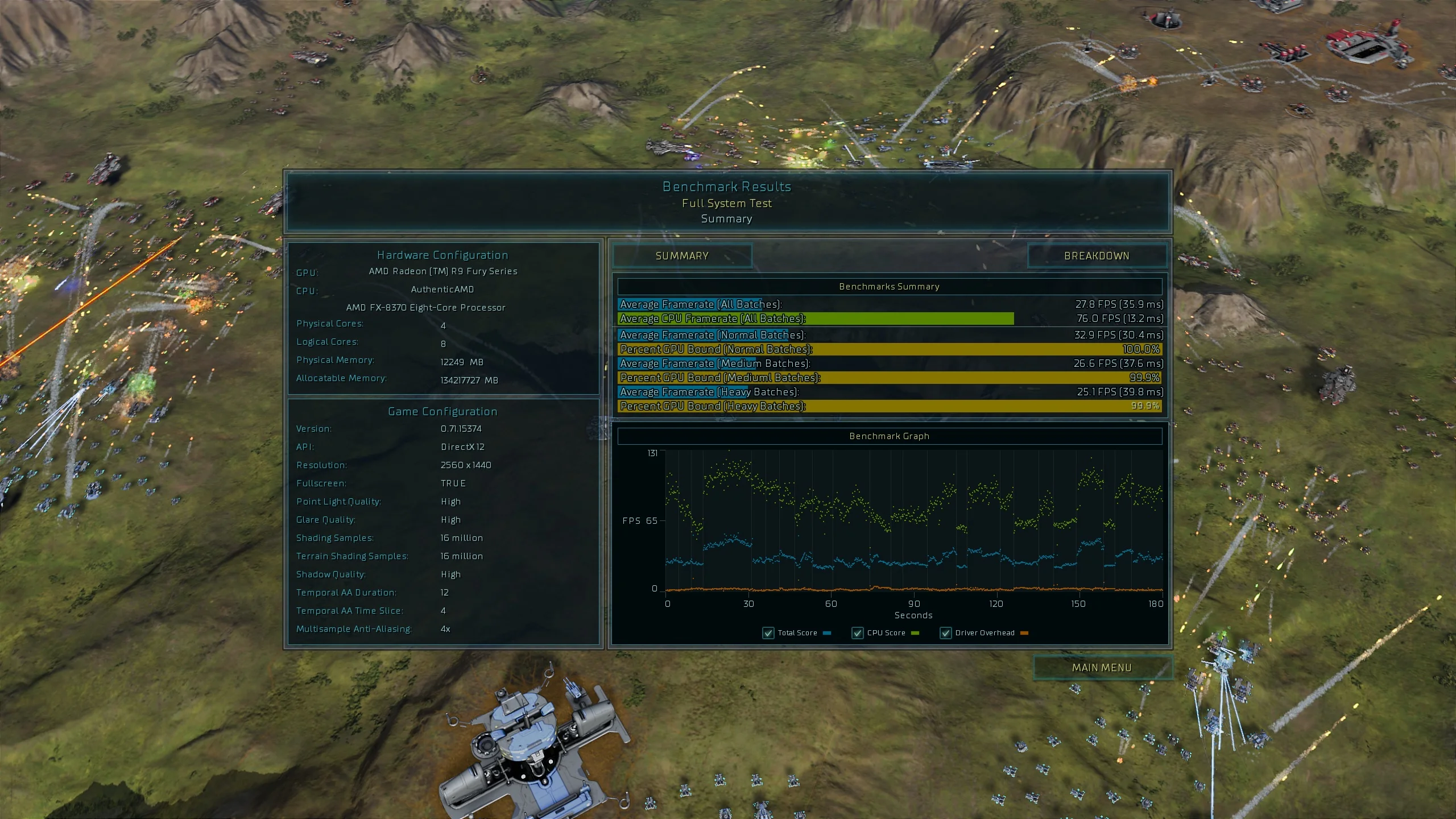The width and height of the screenshot is (1456, 819).
Task: Click the blue Total Score legend swatch
Action: click(827, 633)
